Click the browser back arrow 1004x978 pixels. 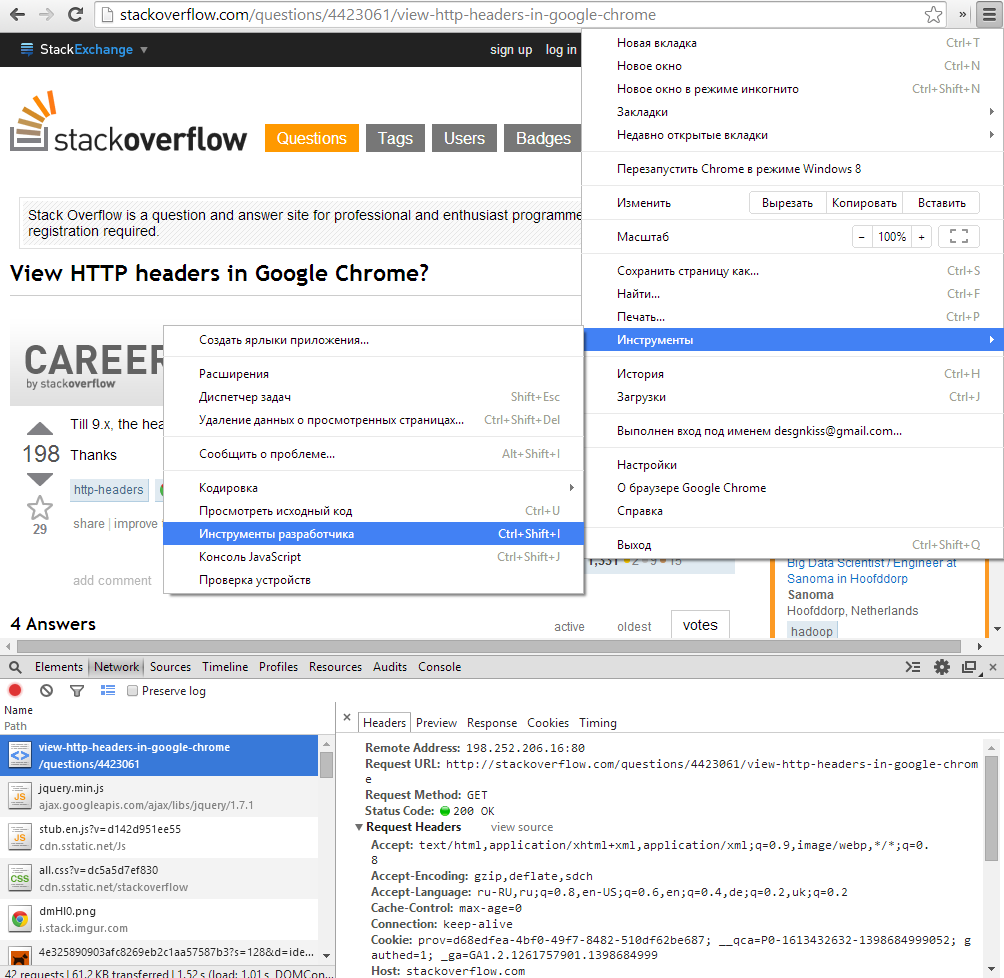17,14
